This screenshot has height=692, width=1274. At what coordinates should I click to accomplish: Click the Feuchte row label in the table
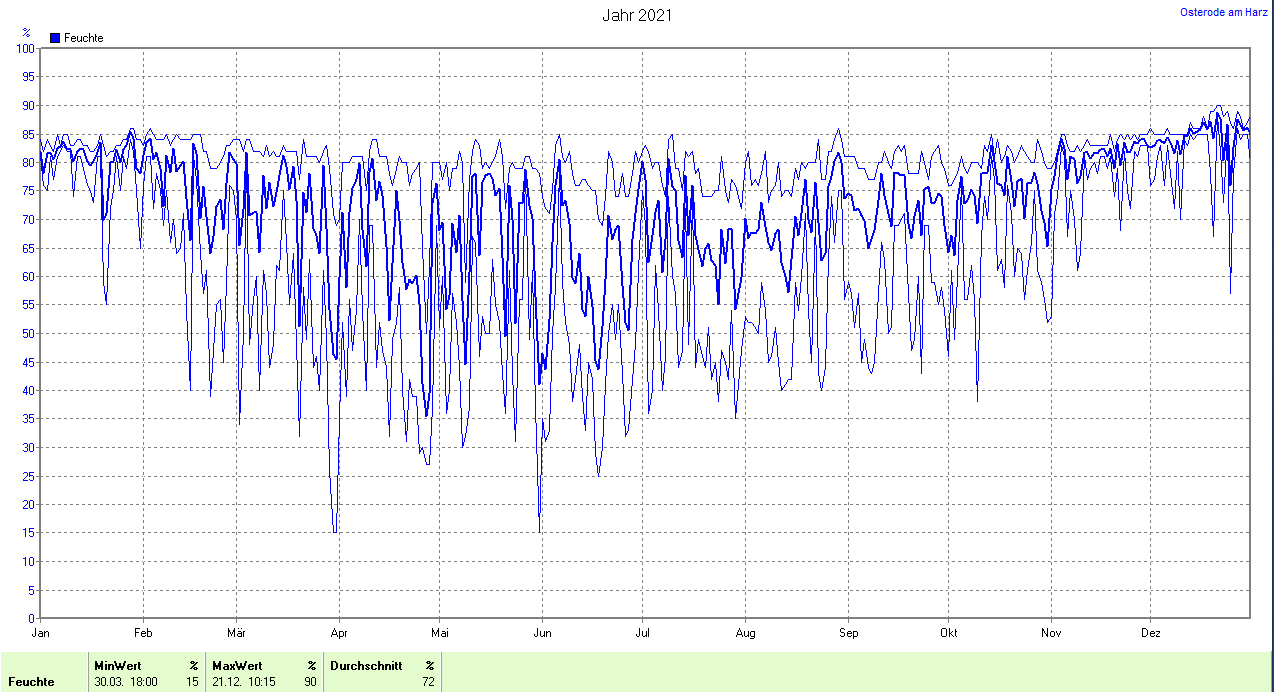(x=31, y=682)
